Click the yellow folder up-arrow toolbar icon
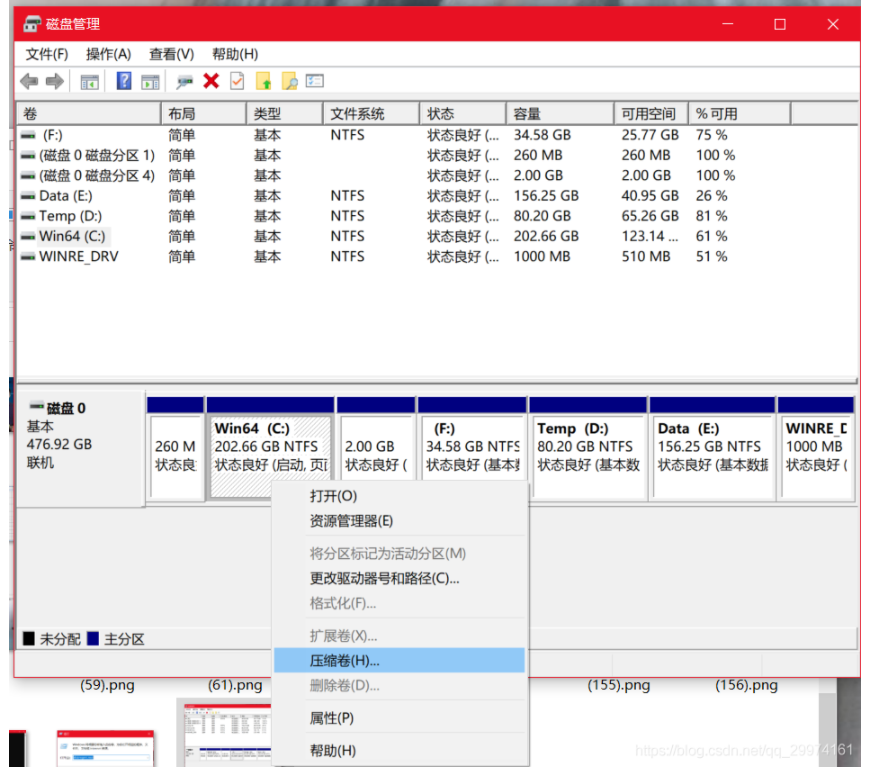Image resolution: width=870 pixels, height=770 pixels. [x=264, y=81]
